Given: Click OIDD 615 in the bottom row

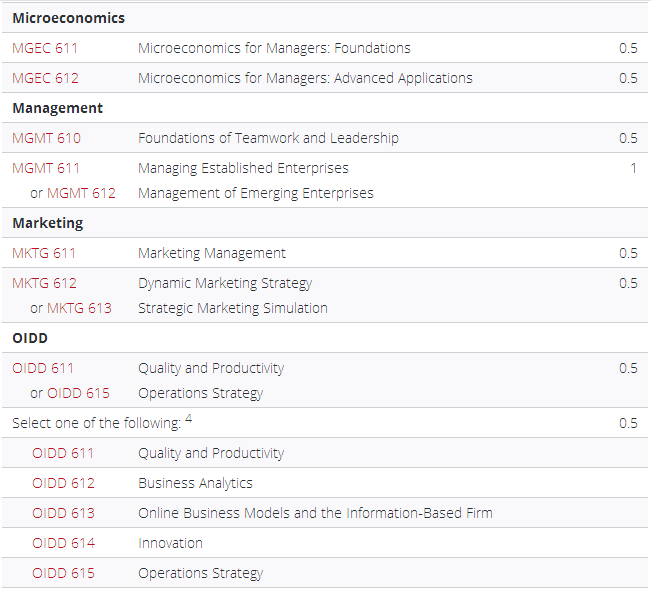Looking at the screenshot, I should 63,573.
